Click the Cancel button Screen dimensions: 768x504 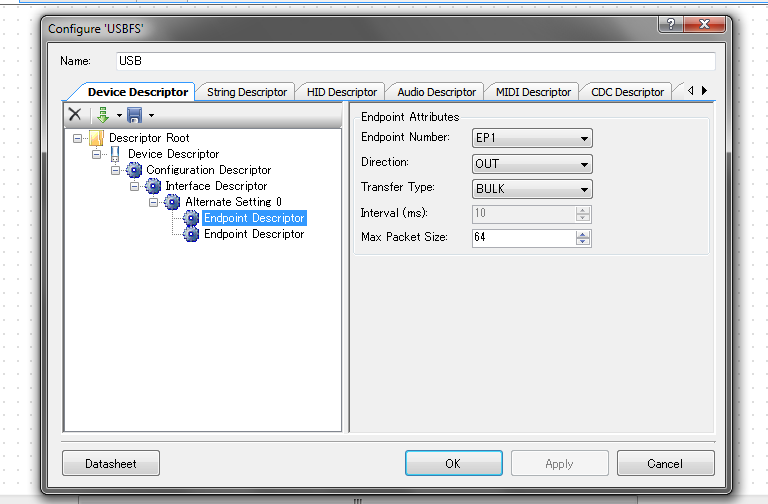click(665, 463)
